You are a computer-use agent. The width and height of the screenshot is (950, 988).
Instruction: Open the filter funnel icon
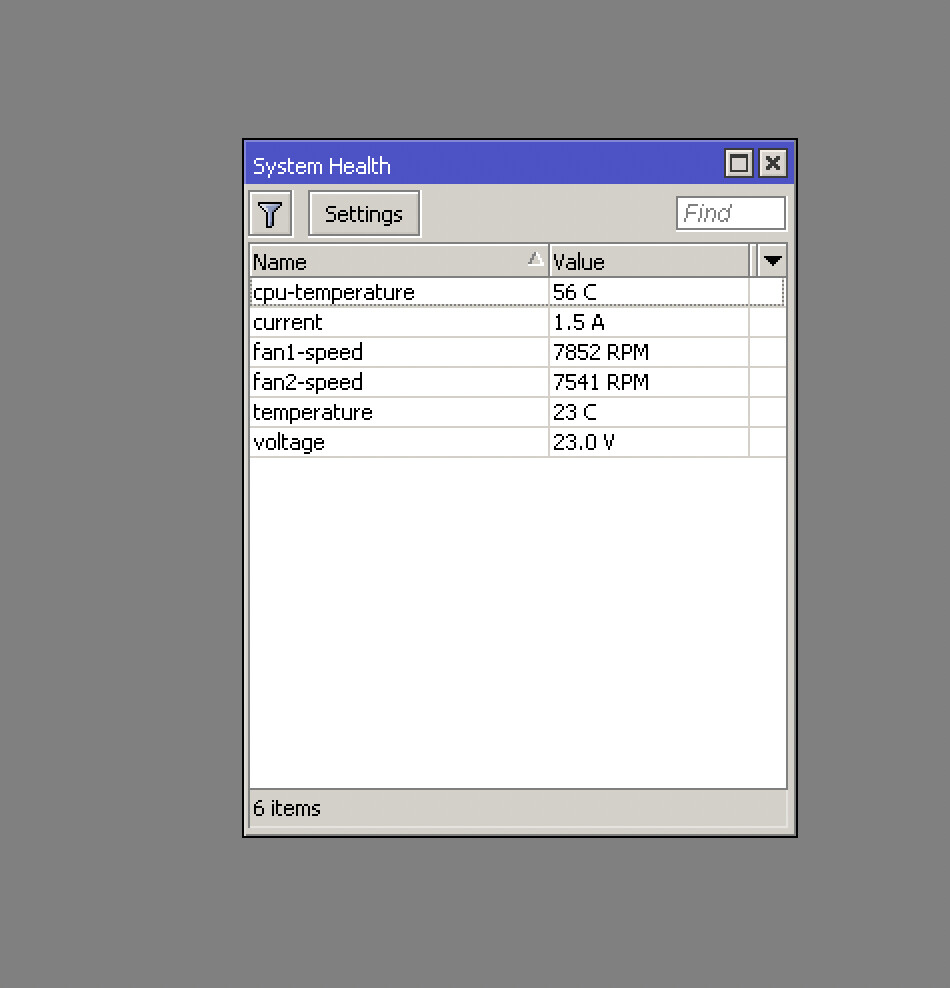point(269,212)
